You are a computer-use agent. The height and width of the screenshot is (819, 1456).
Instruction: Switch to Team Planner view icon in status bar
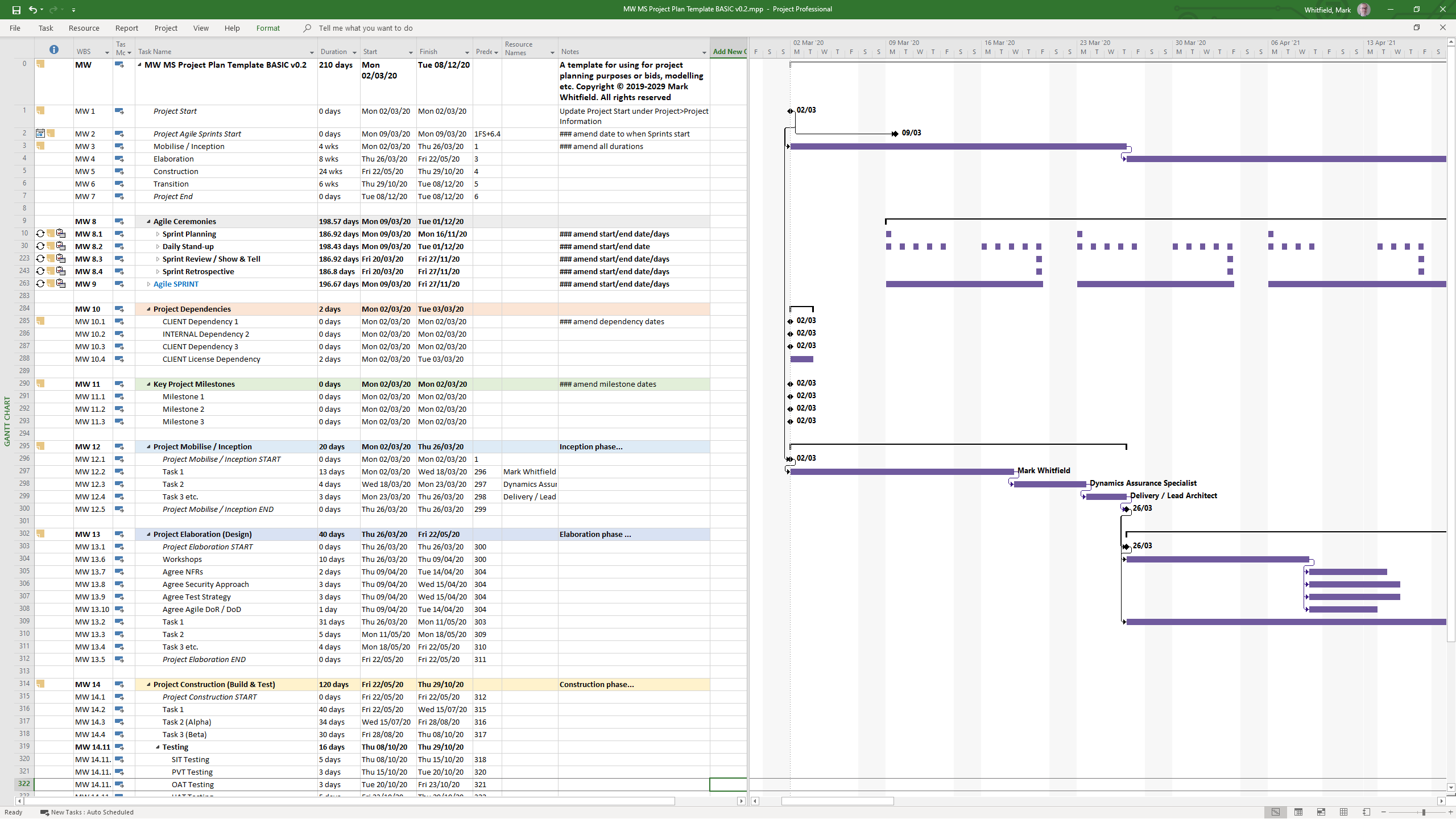[x=1321, y=812]
